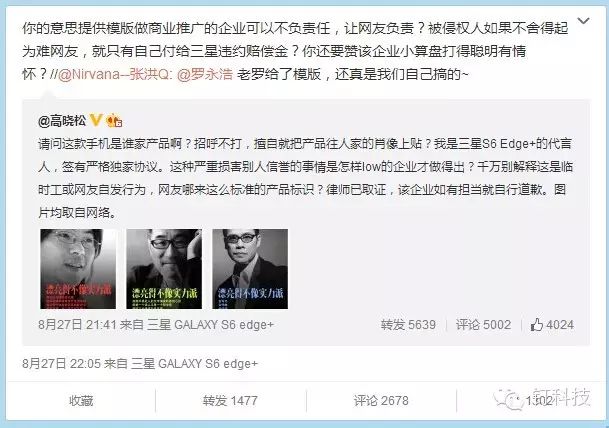Open bottom 三星 GALAXY S6 edge+ source link
The height and width of the screenshot is (428, 609).
[x=195, y=364]
